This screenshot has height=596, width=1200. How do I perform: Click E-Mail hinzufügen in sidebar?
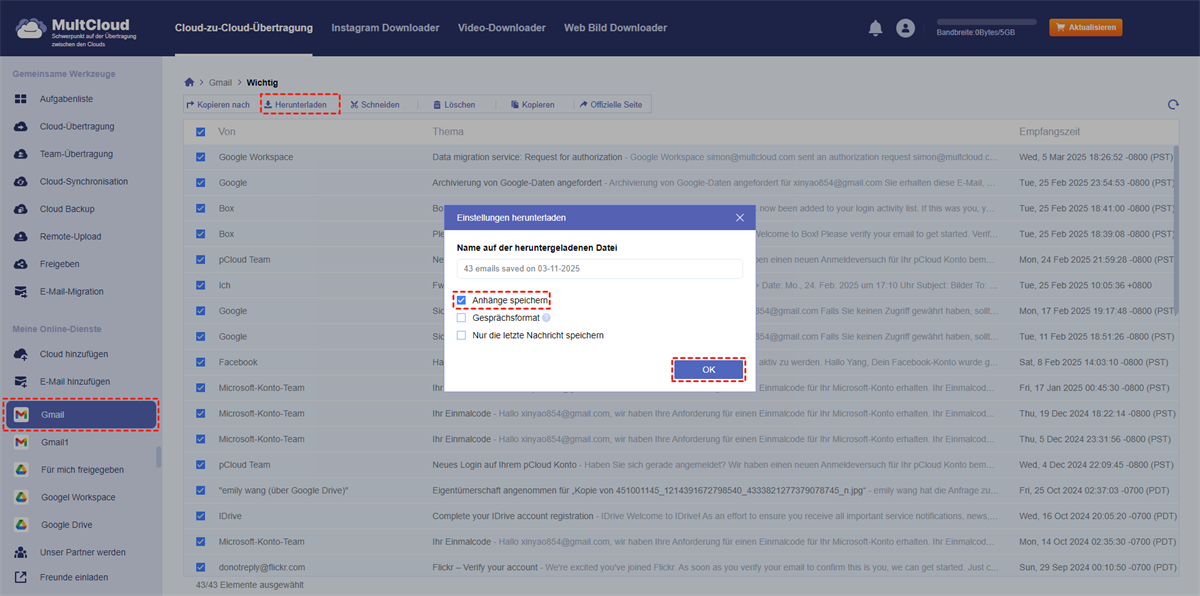(75, 382)
